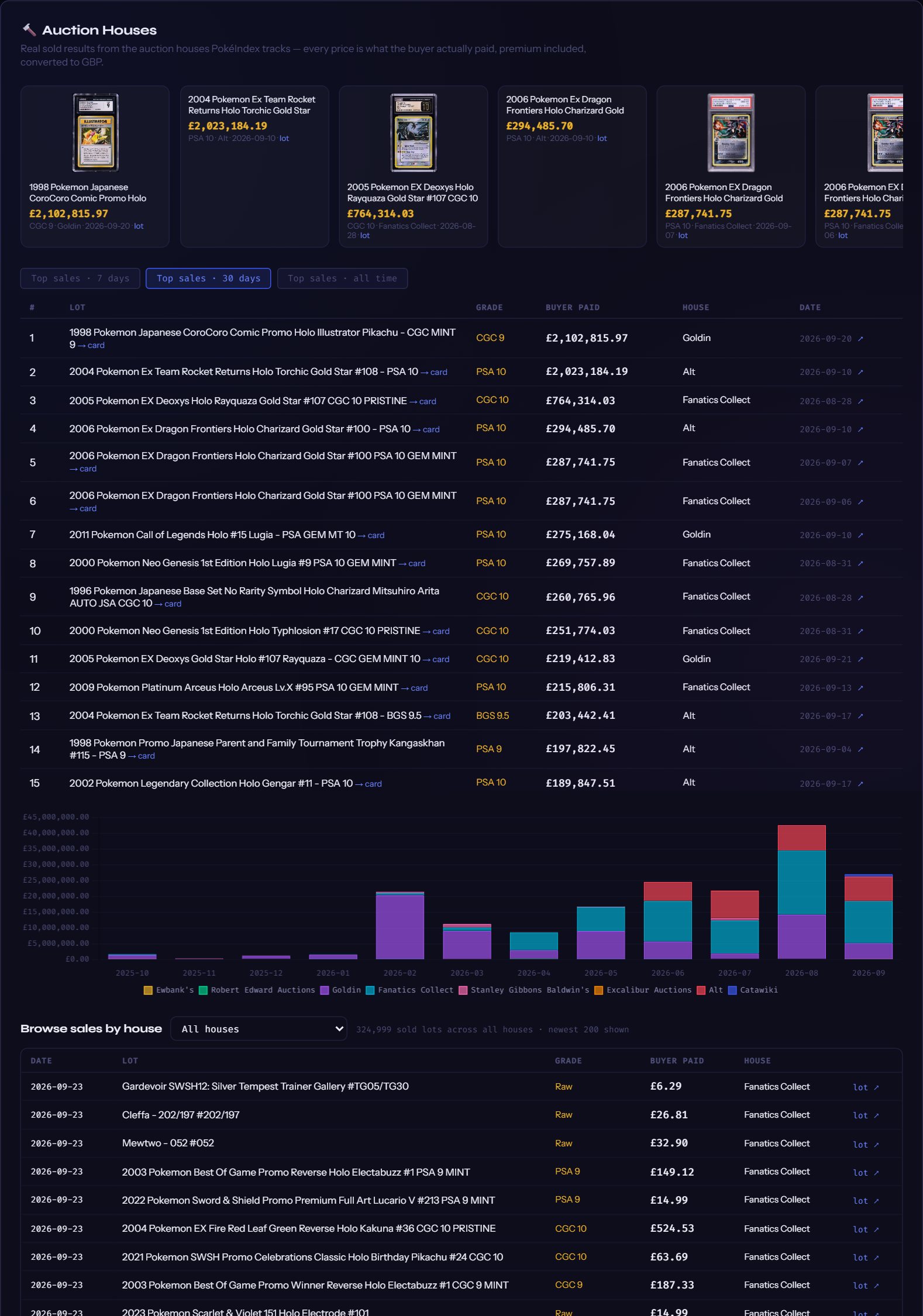
Task: Open lot link for Cleffa 202/197 sale
Action: (x=866, y=1115)
